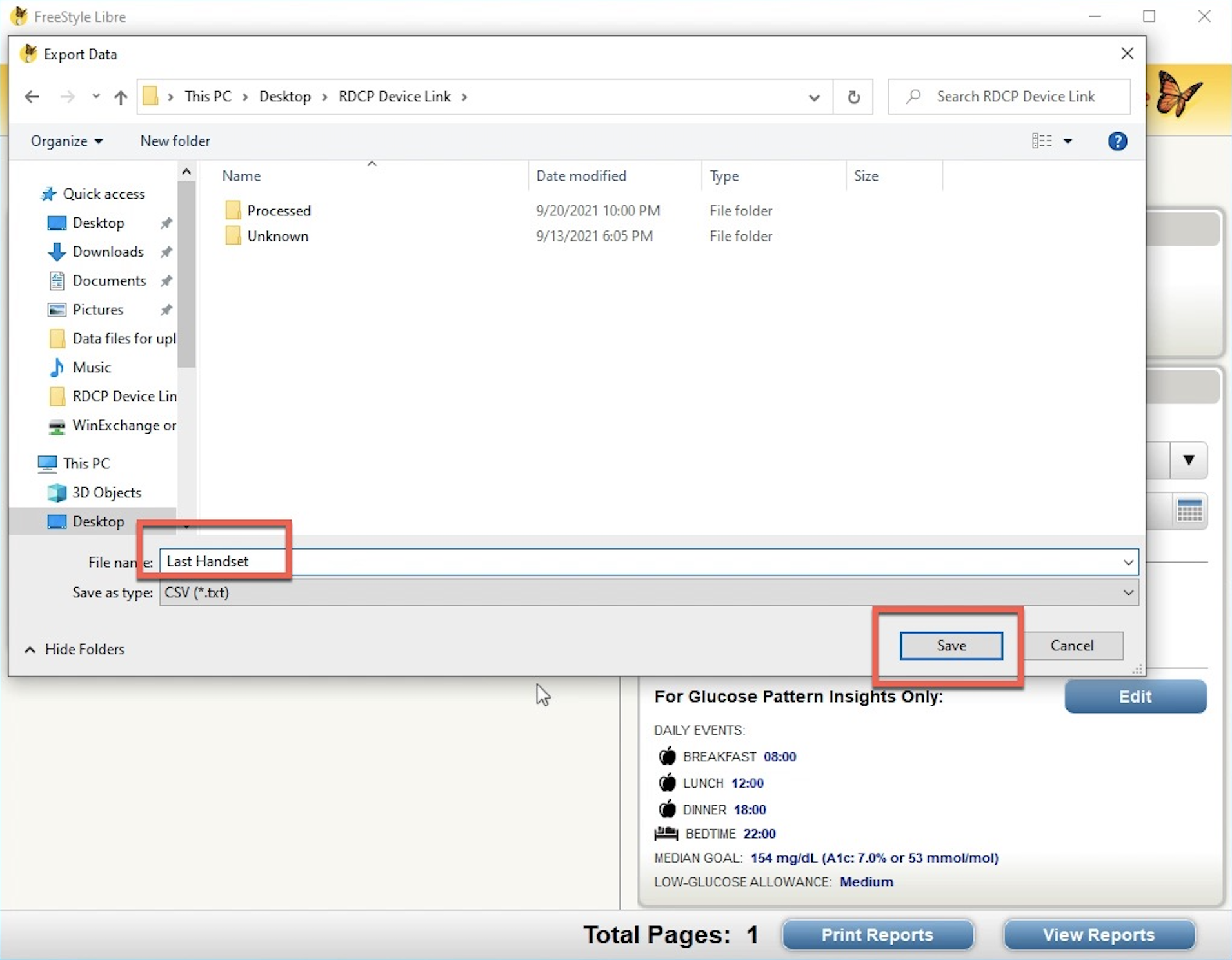
Task: Click the Processed date 9/20/2021 10:00 PM
Action: tap(598, 211)
